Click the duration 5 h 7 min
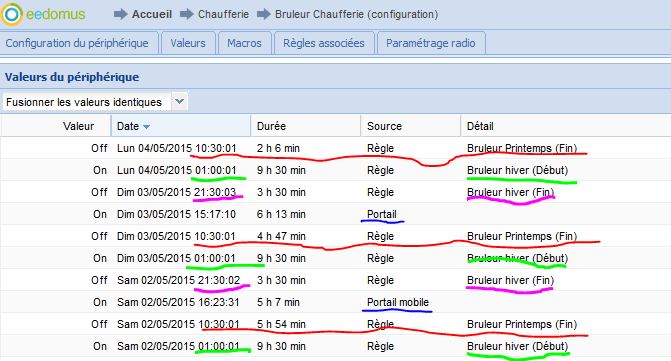 (278, 302)
